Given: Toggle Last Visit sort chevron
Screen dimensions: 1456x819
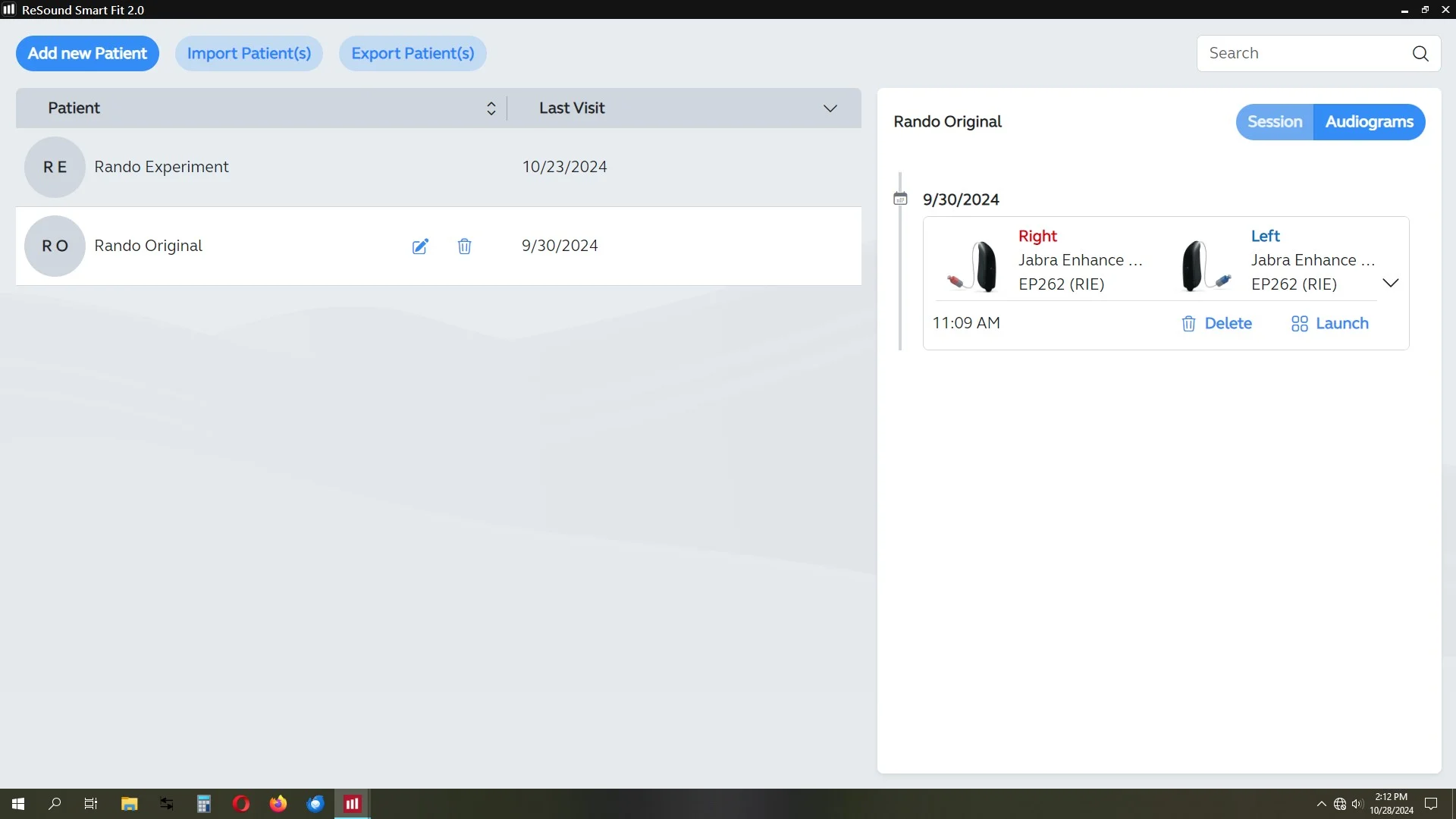Looking at the screenshot, I should coord(830,108).
